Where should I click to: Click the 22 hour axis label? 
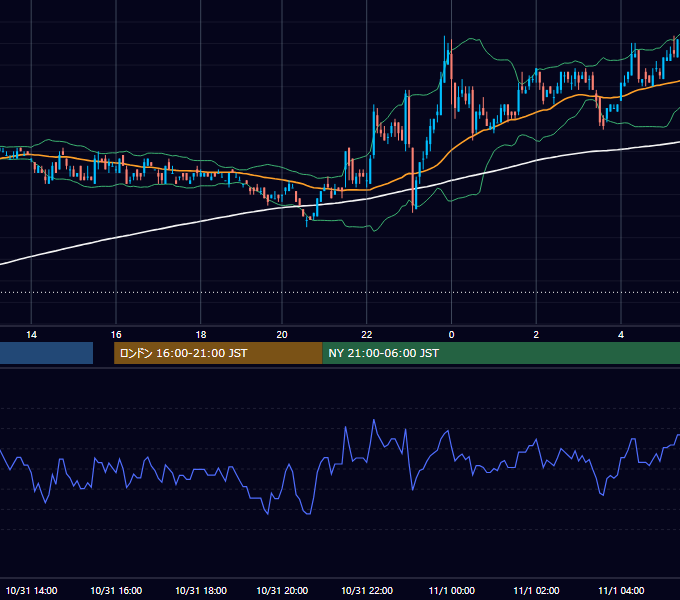(366, 335)
